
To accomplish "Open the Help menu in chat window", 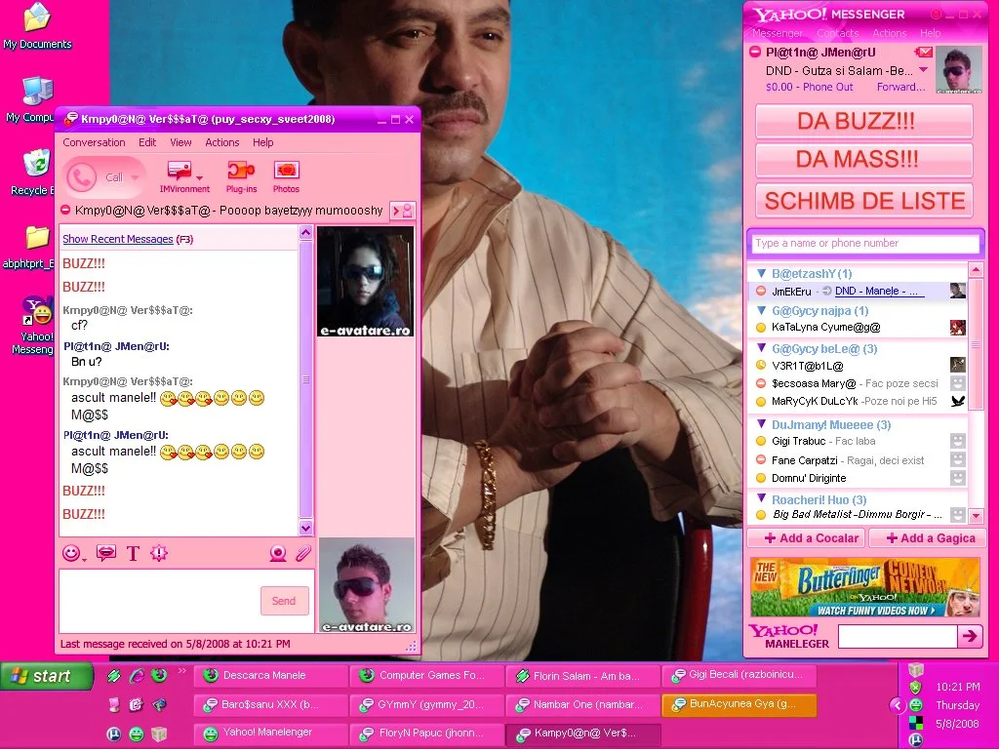I will 262,143.
